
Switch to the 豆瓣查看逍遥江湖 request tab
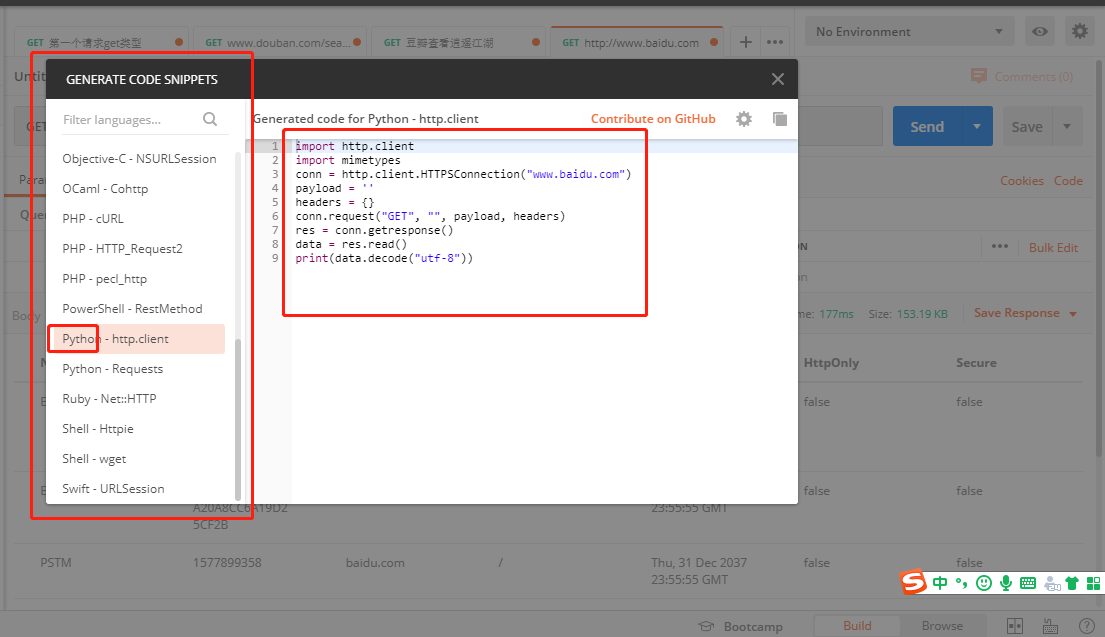[457, 42]
